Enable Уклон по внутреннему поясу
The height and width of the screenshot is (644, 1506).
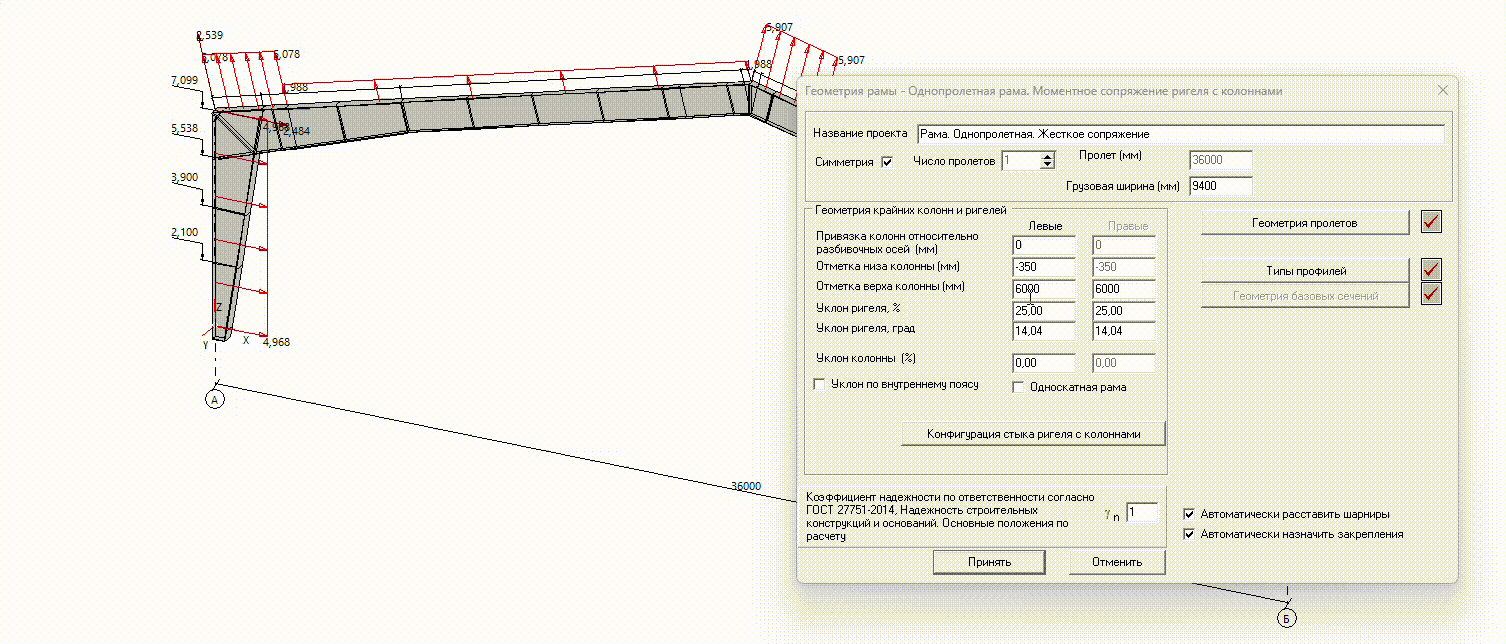coord(820,384)
